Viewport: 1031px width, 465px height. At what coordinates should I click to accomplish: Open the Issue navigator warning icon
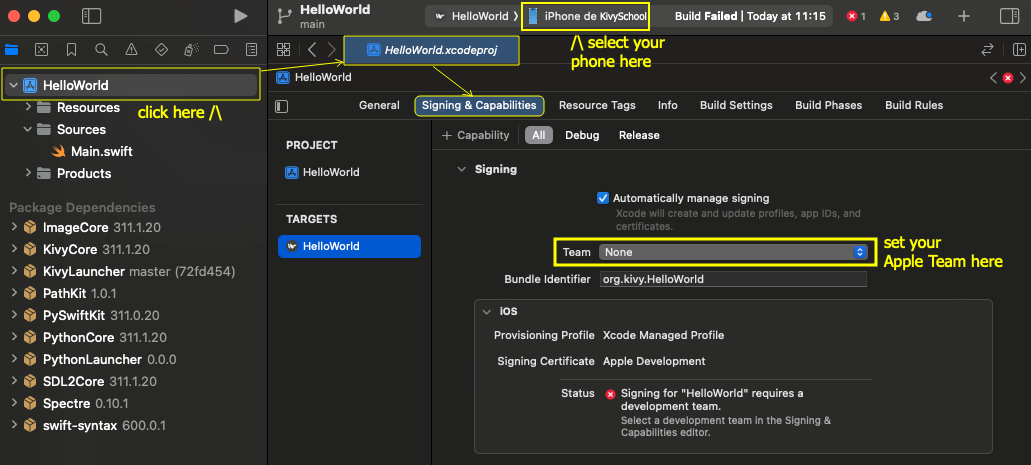click(x=132, y=49)
